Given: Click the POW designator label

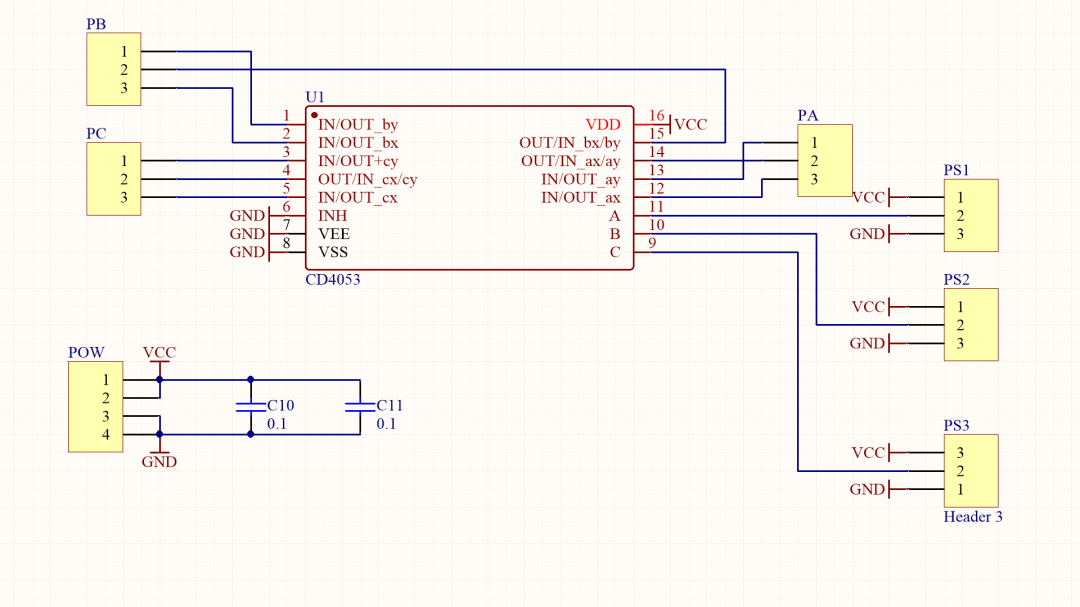Looking at the screenshot, I should (86, 353).
